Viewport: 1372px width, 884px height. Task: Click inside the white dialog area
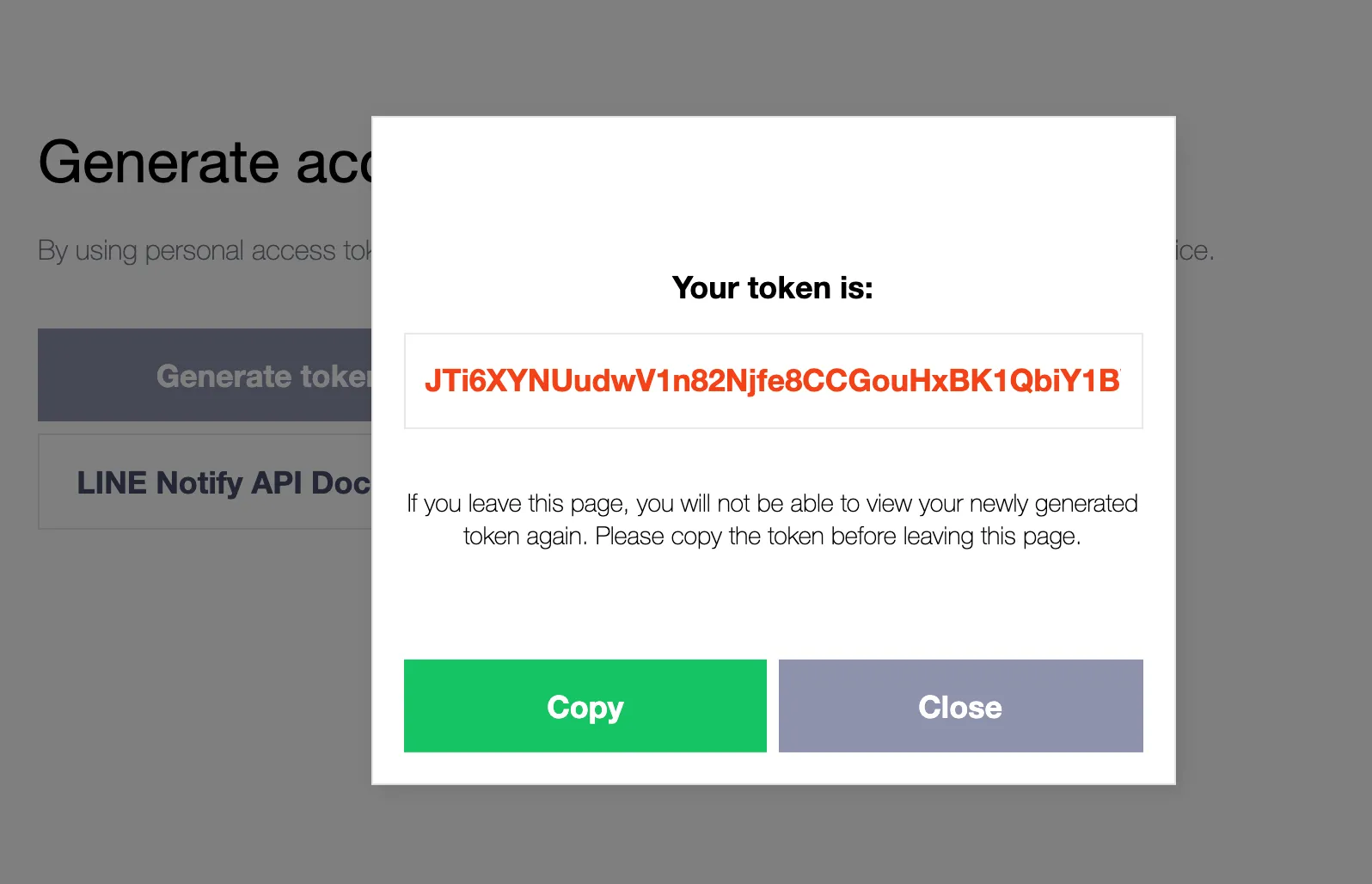click(x=772, y=602)
